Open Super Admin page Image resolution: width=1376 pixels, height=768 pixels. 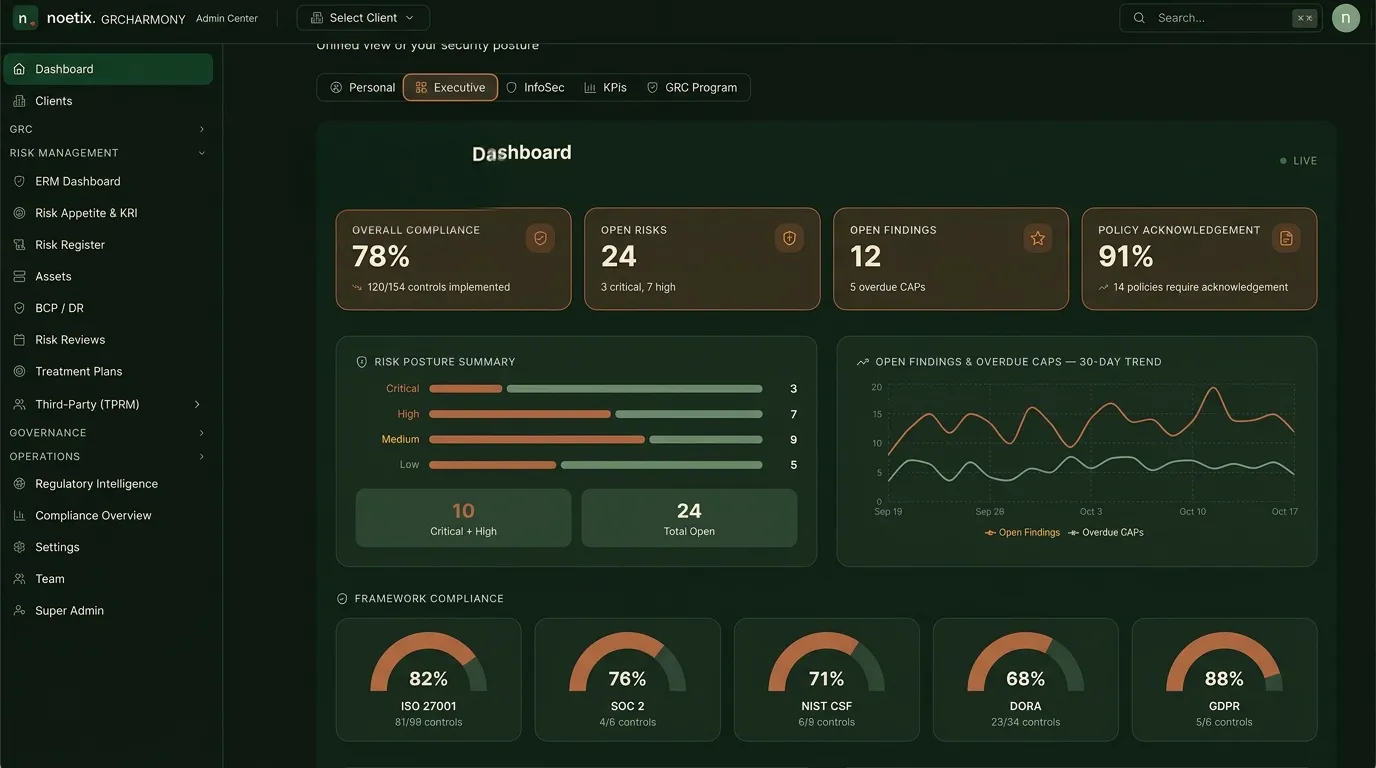108,611
